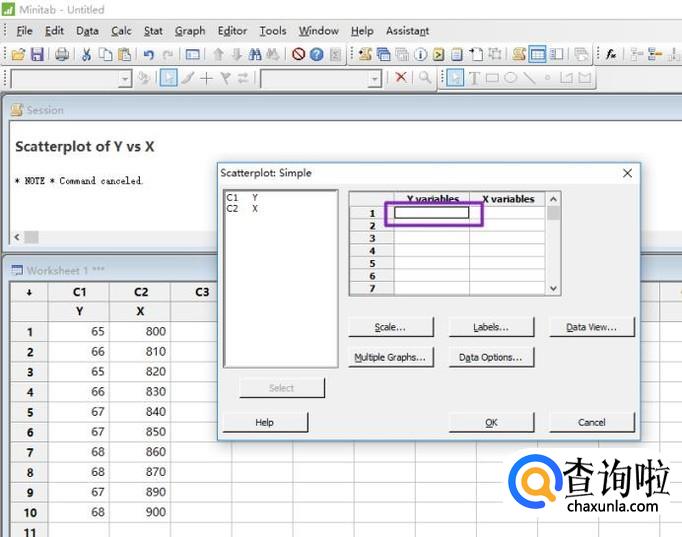Click the C2 column header in worksheet
The image size is (682, 537).
(140, 292)
